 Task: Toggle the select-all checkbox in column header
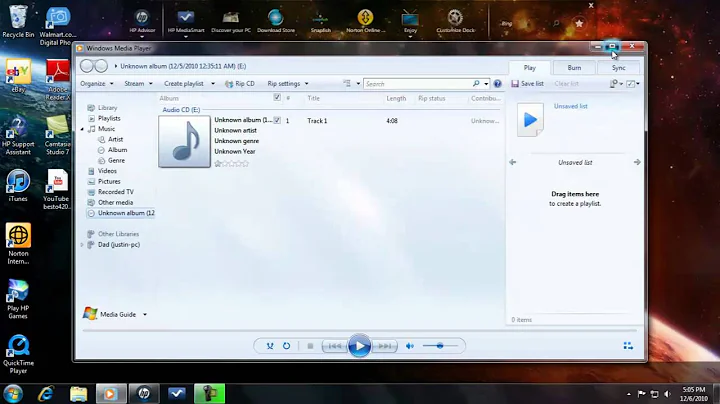coord(277,97)
